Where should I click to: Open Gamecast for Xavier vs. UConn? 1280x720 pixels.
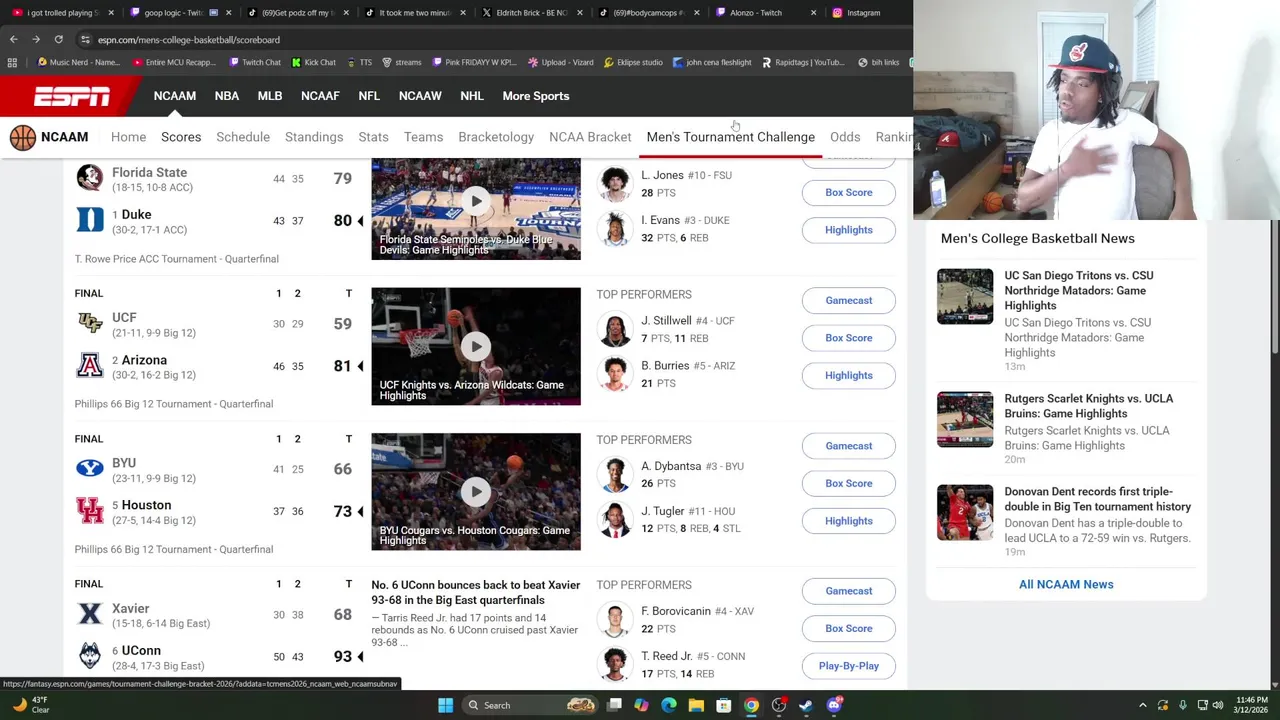click(849, 591)
